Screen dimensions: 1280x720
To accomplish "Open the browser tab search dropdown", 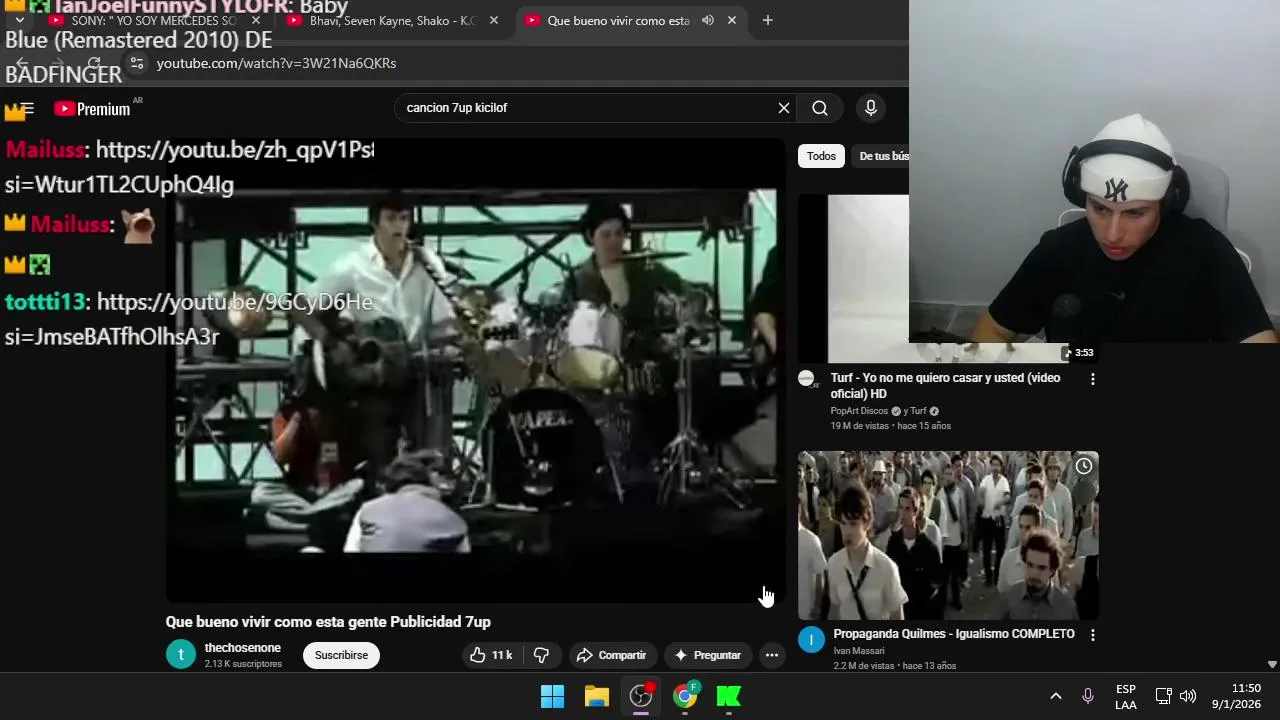I will click(x=19, y=20).
